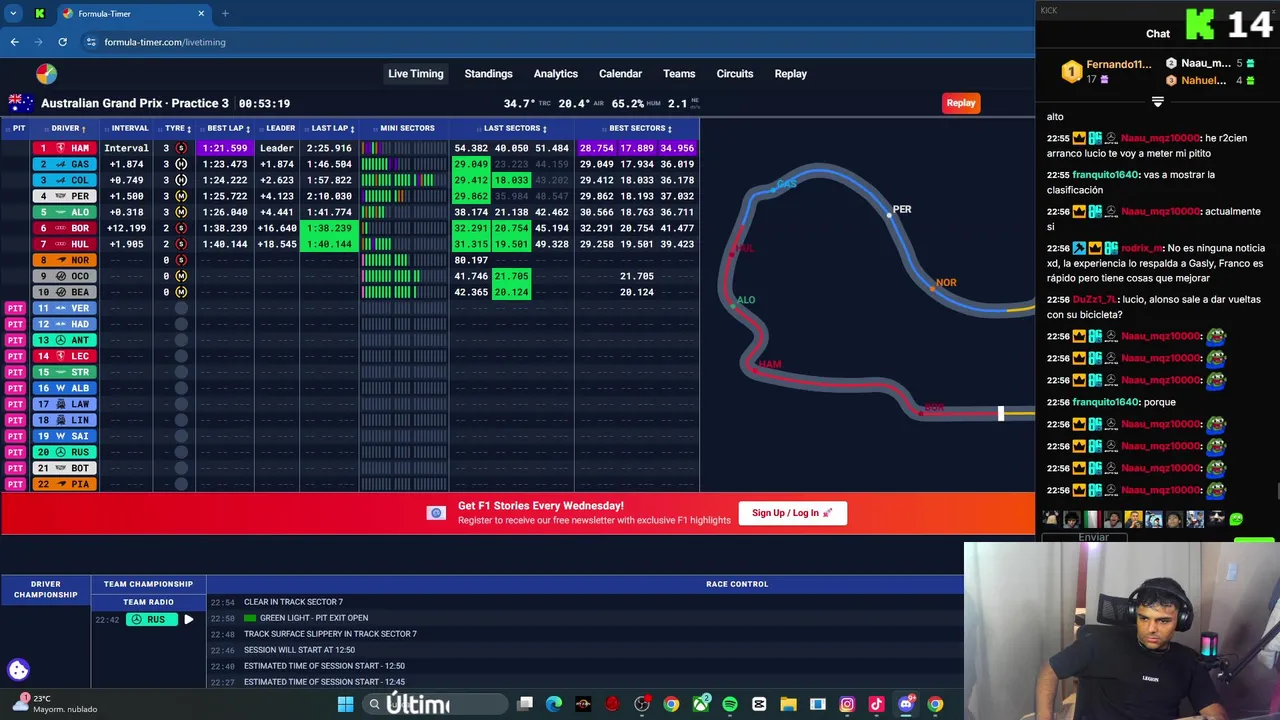1280x720 pixels.
Task: Open Microsoft Edge from the taskbar
Action: click(554, 704)
